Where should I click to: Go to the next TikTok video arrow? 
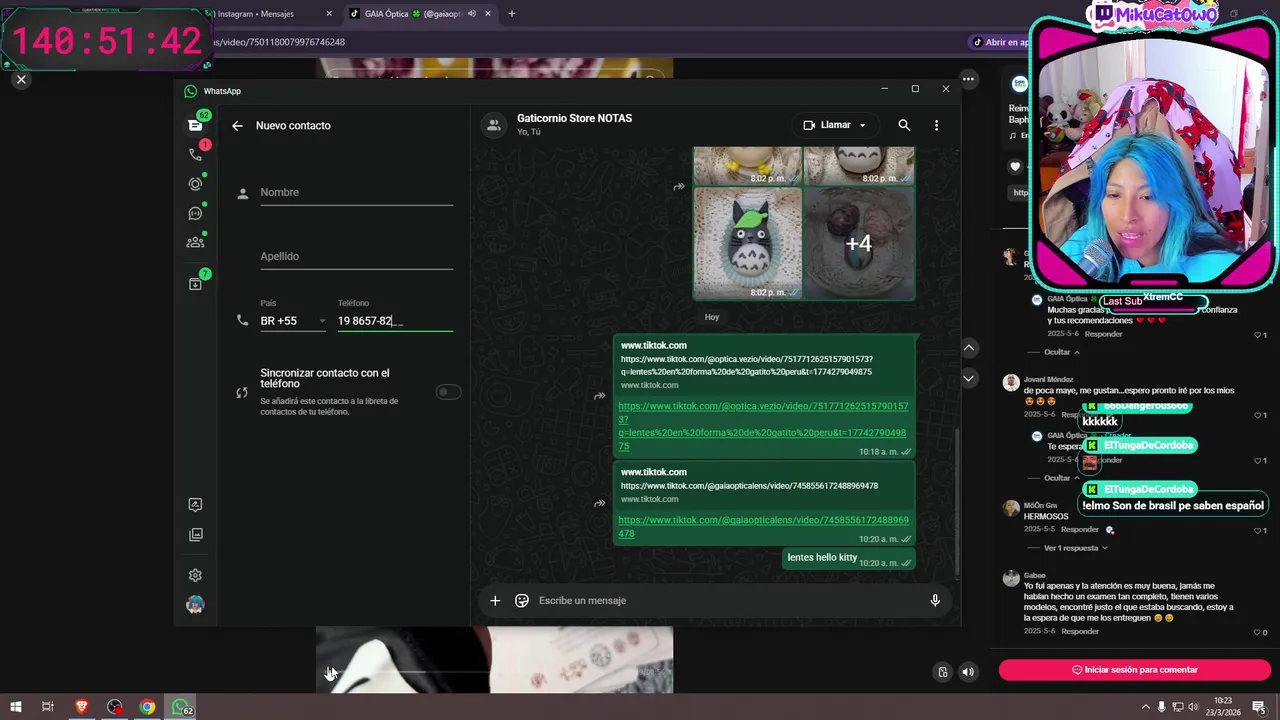[x=968, y=378]
